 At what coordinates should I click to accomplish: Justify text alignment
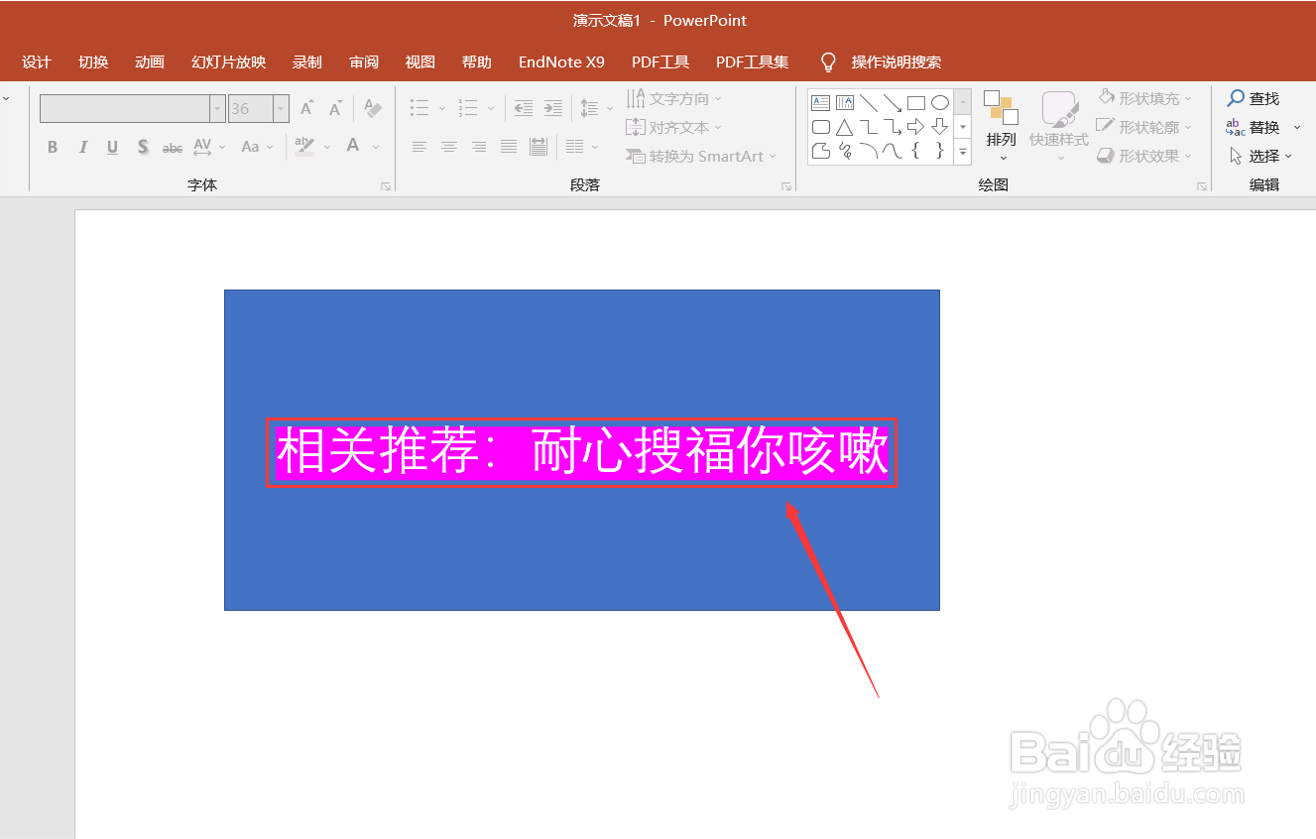[509, 147]
